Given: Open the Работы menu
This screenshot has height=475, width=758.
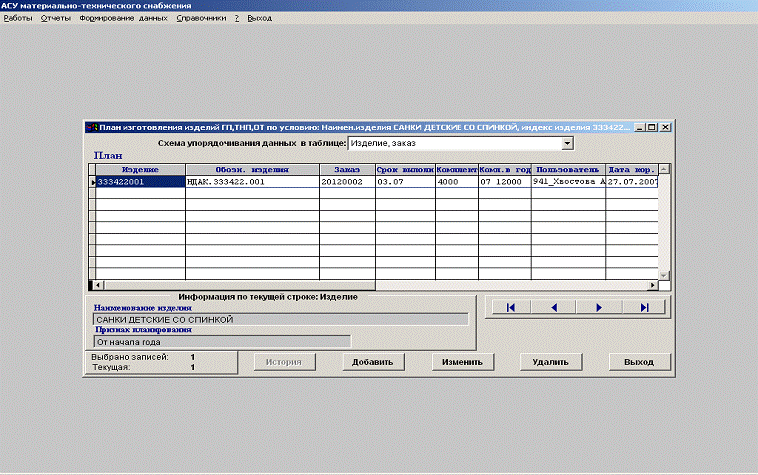Looking at the screenshot, I should [x=18, y=19].
